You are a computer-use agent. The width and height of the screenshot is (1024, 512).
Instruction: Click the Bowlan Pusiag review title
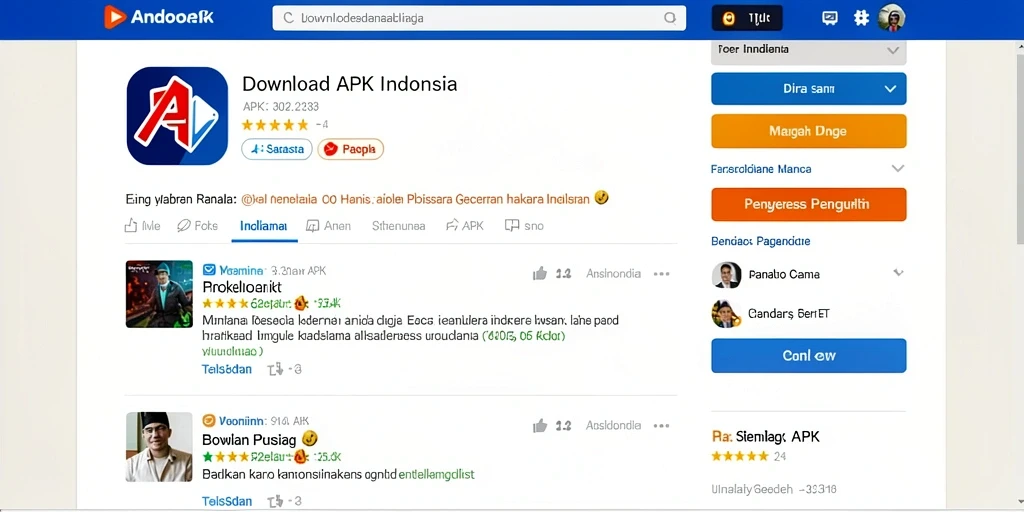click(x=249, y=439)
